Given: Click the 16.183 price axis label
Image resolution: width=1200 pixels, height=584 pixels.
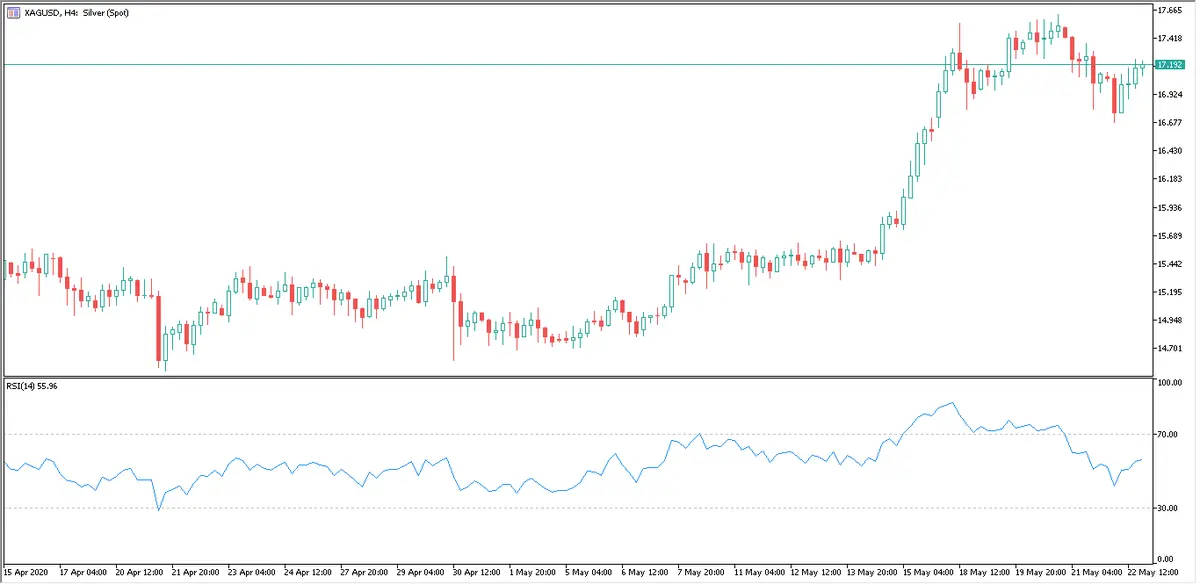Looking at the screenshot, I should pyautogui.click(x=1169, y=179).
